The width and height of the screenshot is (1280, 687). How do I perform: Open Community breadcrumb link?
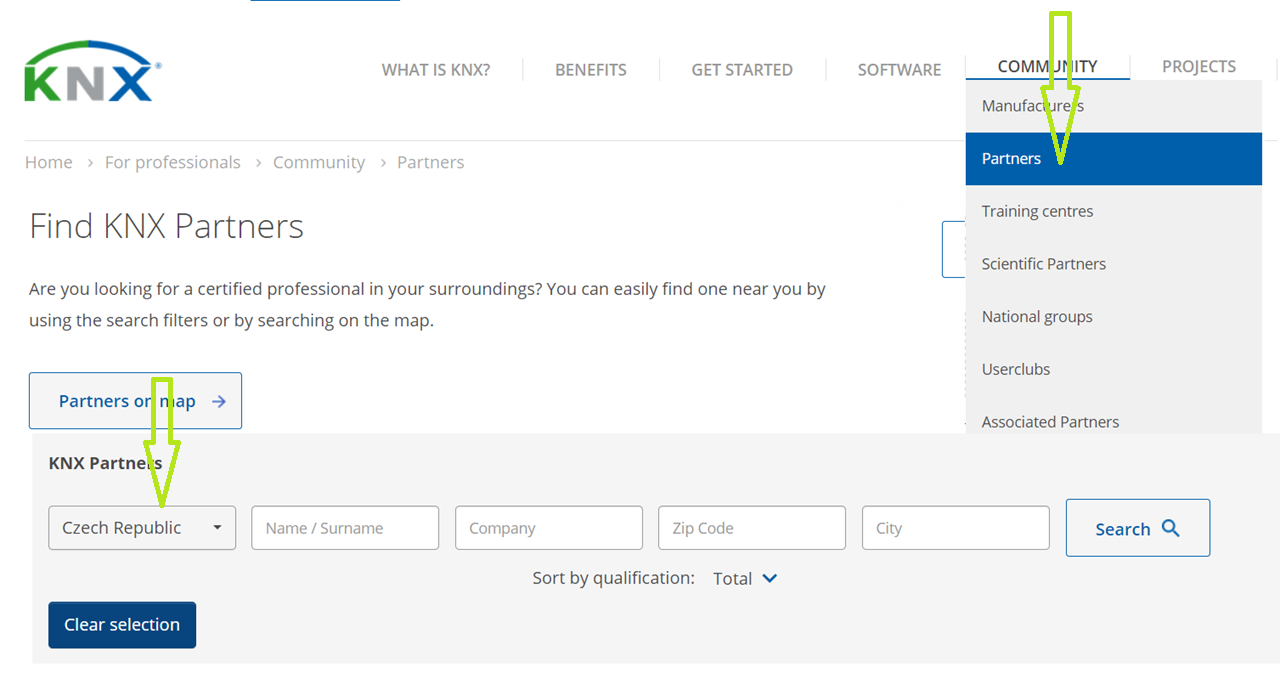pos(319,162)
